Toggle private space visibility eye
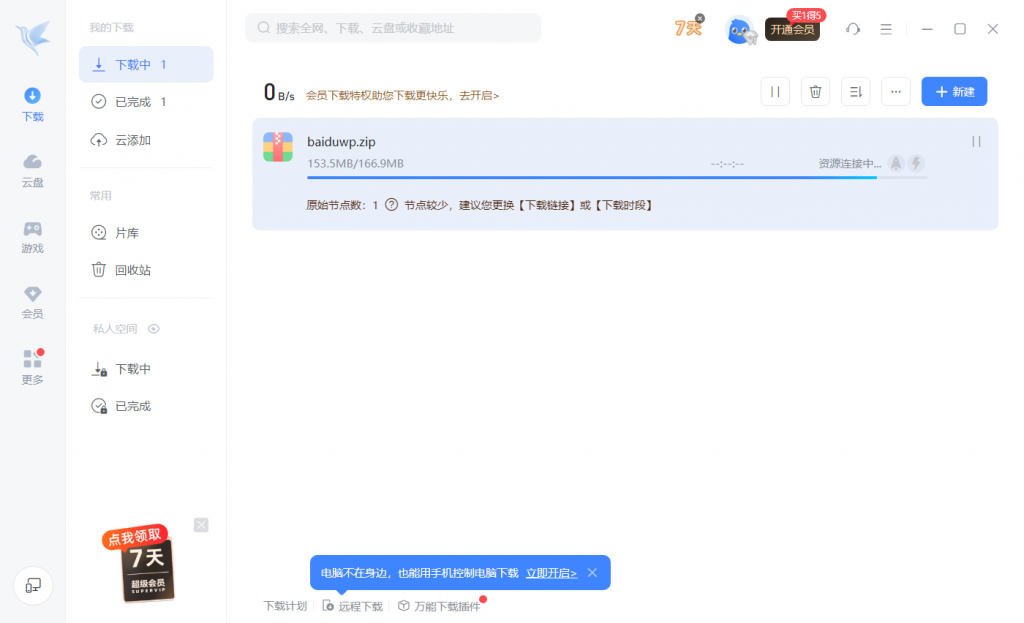 [153, 328]
